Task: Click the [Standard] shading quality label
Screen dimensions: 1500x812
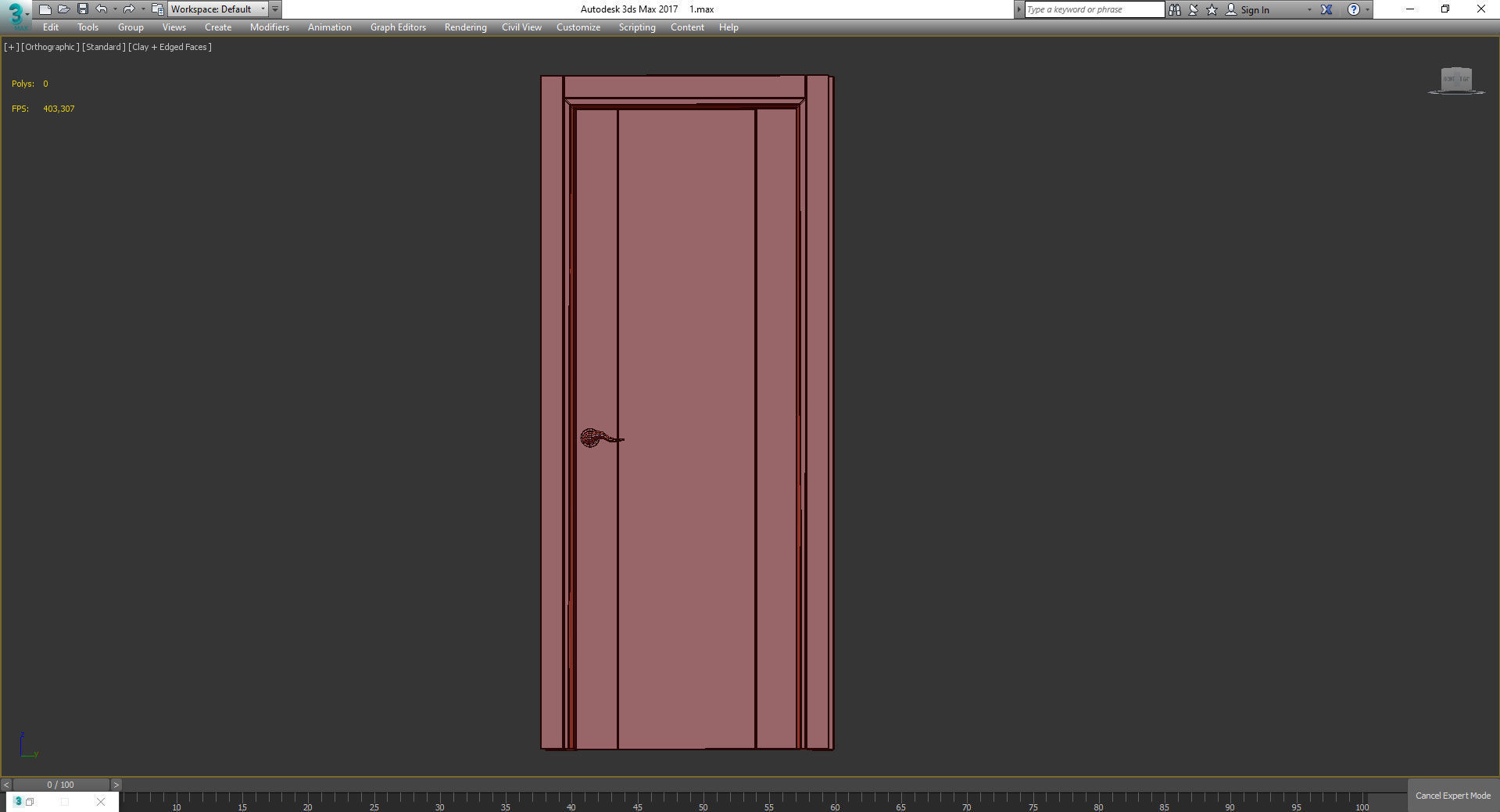Action: [103, 47]
